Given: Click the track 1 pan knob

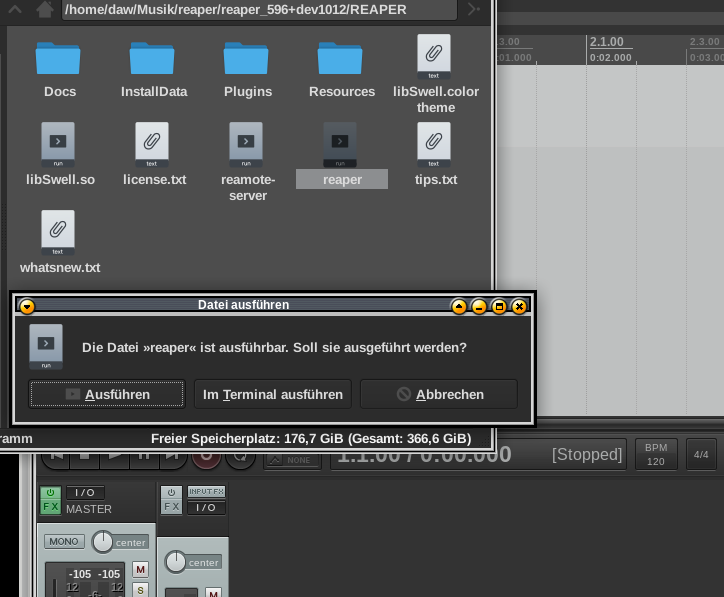Looking at the screenshot, I should [175, 562].
